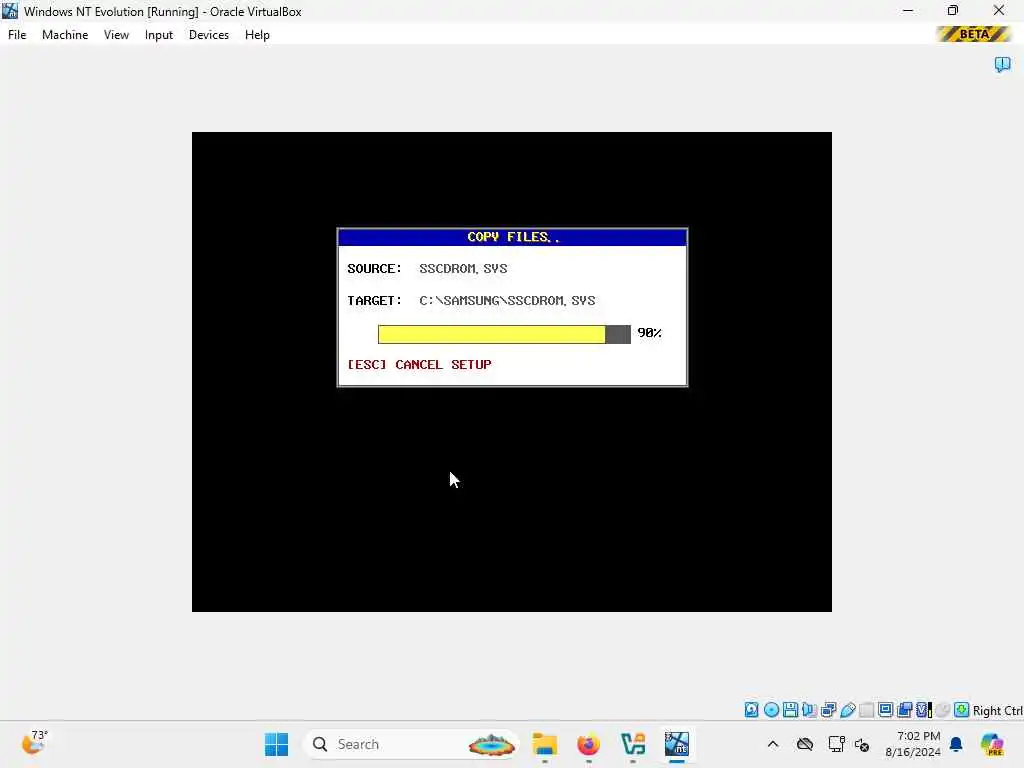Close the VirtualBox window
1024x768 pixels.
pyautogui.click(x=999, y=10)
